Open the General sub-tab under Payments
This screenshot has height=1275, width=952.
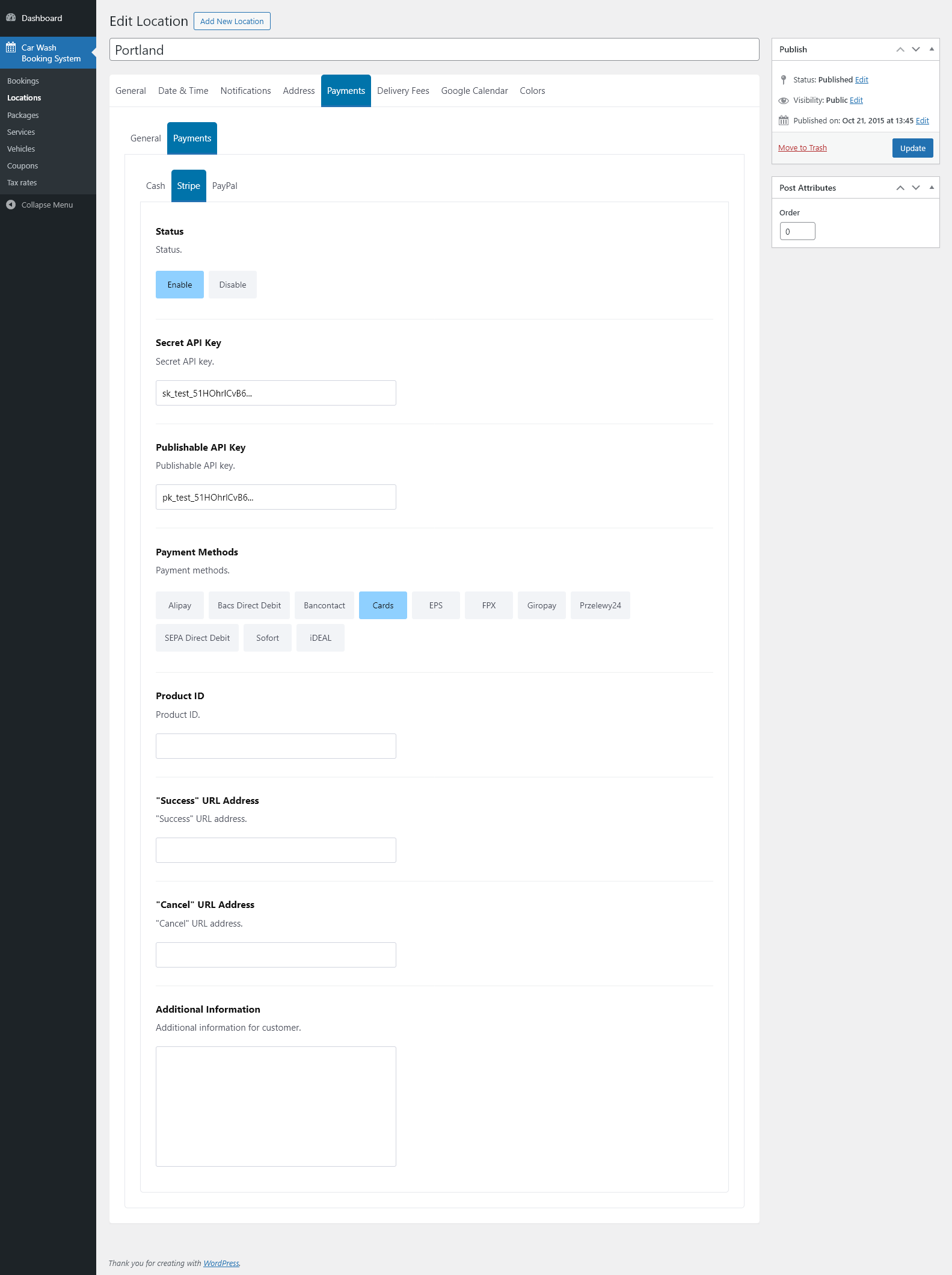point(146,138)
